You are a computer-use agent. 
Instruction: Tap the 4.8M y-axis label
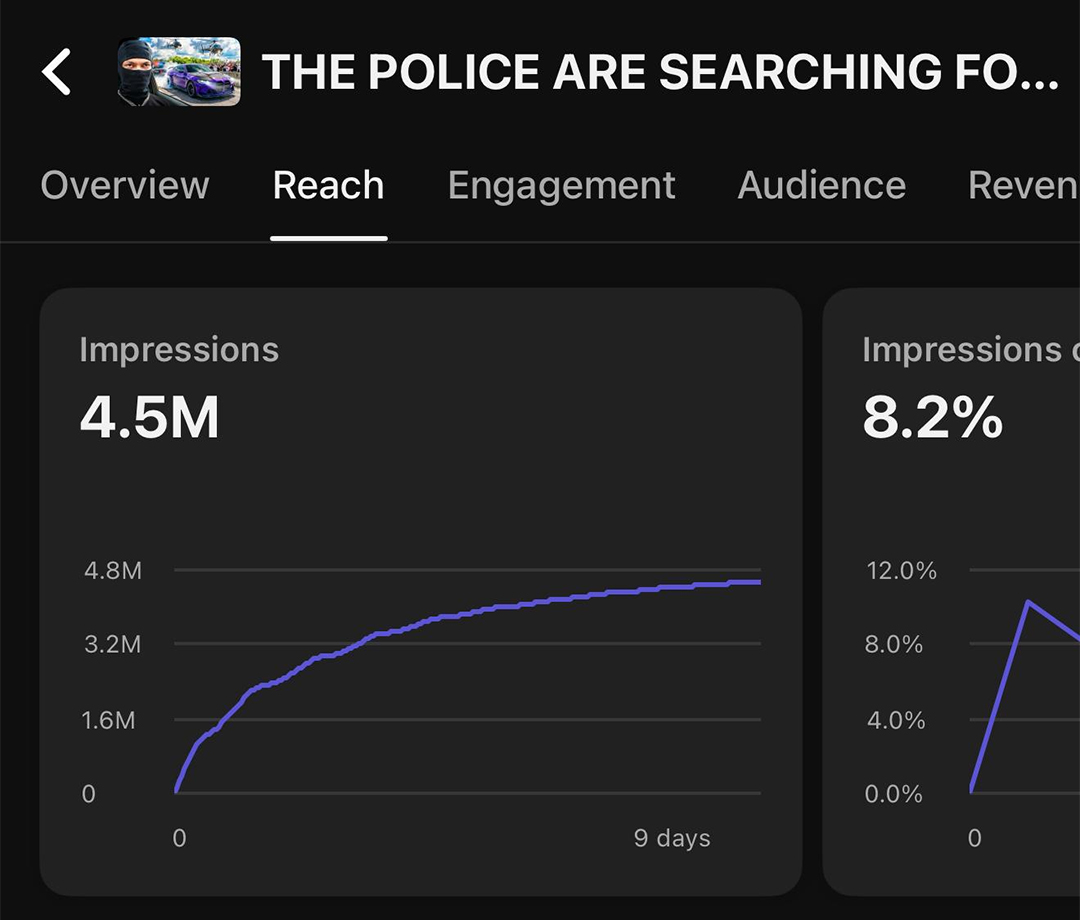[113, 571]
